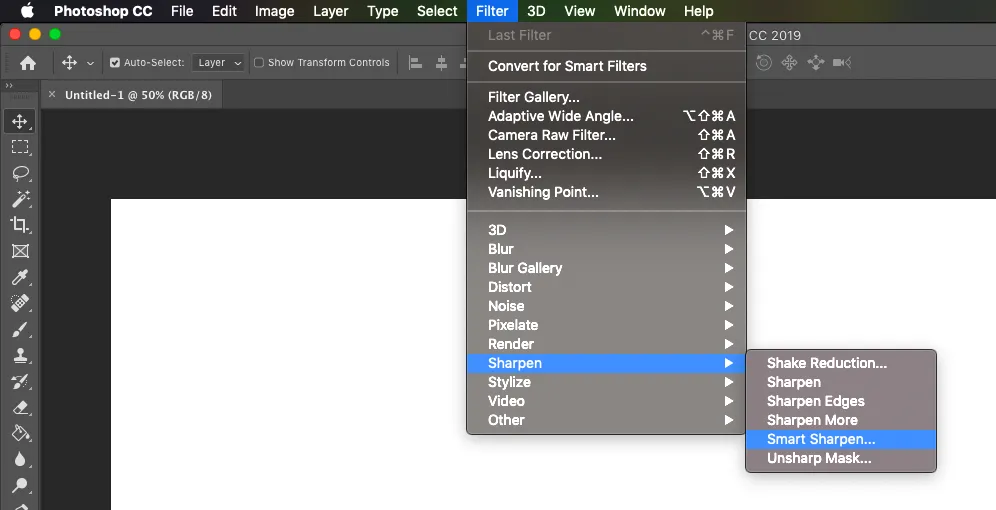The height and width of the screenshot is (510, 996).
Task: Select the Blur tool
Action: (20, 459)
